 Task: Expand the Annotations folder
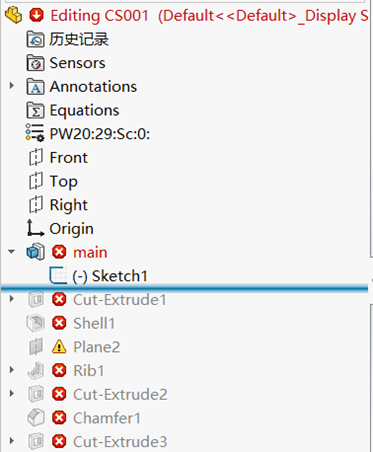(x=12, y=86)
